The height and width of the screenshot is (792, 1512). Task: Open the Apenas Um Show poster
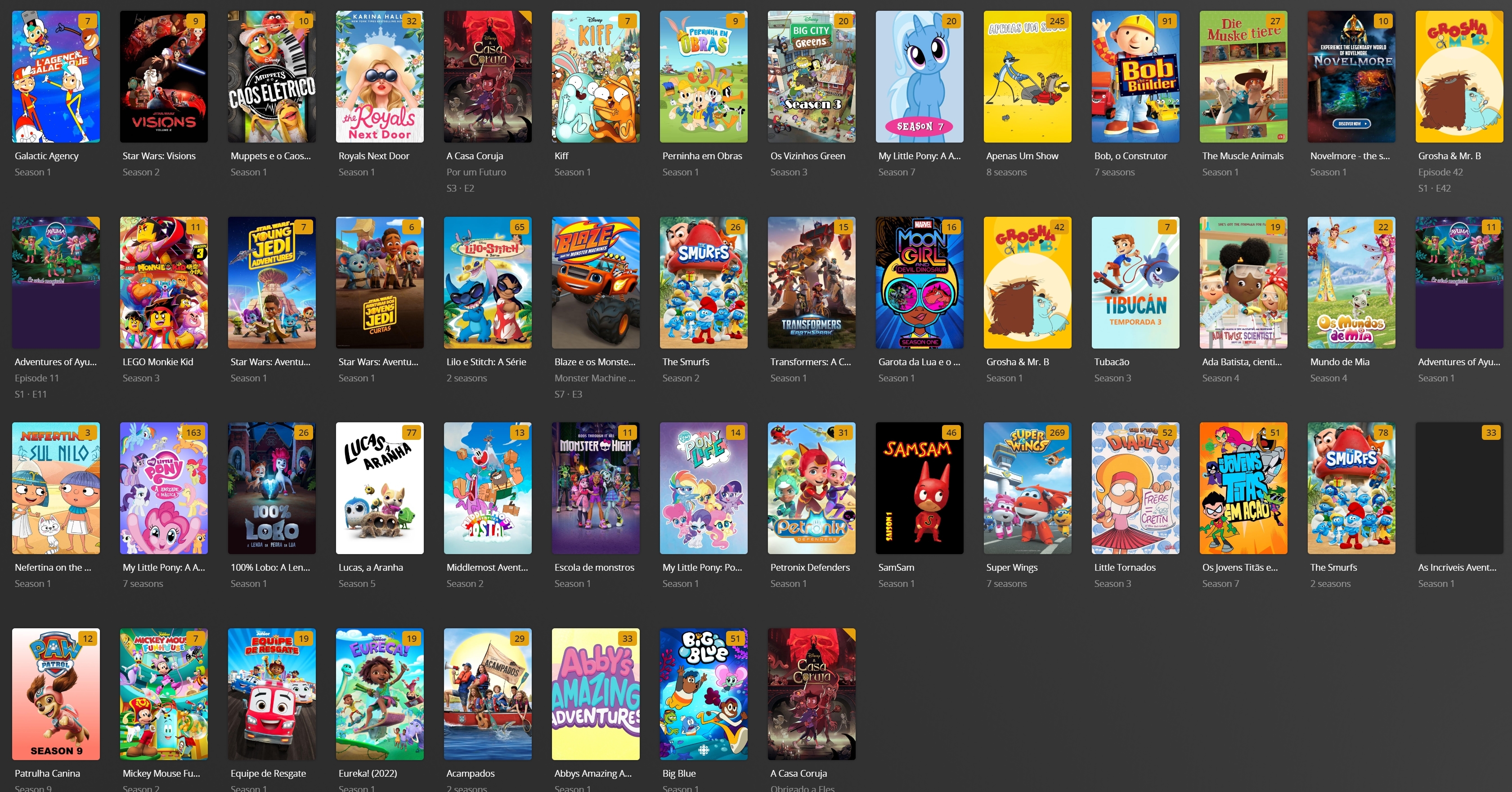[x=1028, y=76]
